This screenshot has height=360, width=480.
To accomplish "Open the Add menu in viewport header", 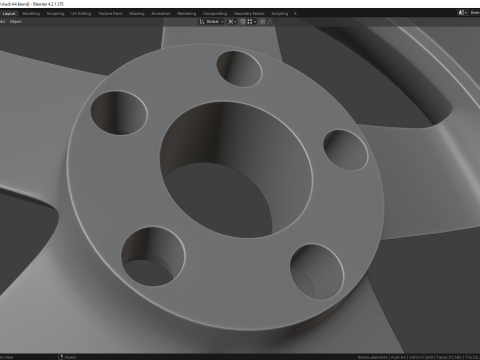I will 2,22.
